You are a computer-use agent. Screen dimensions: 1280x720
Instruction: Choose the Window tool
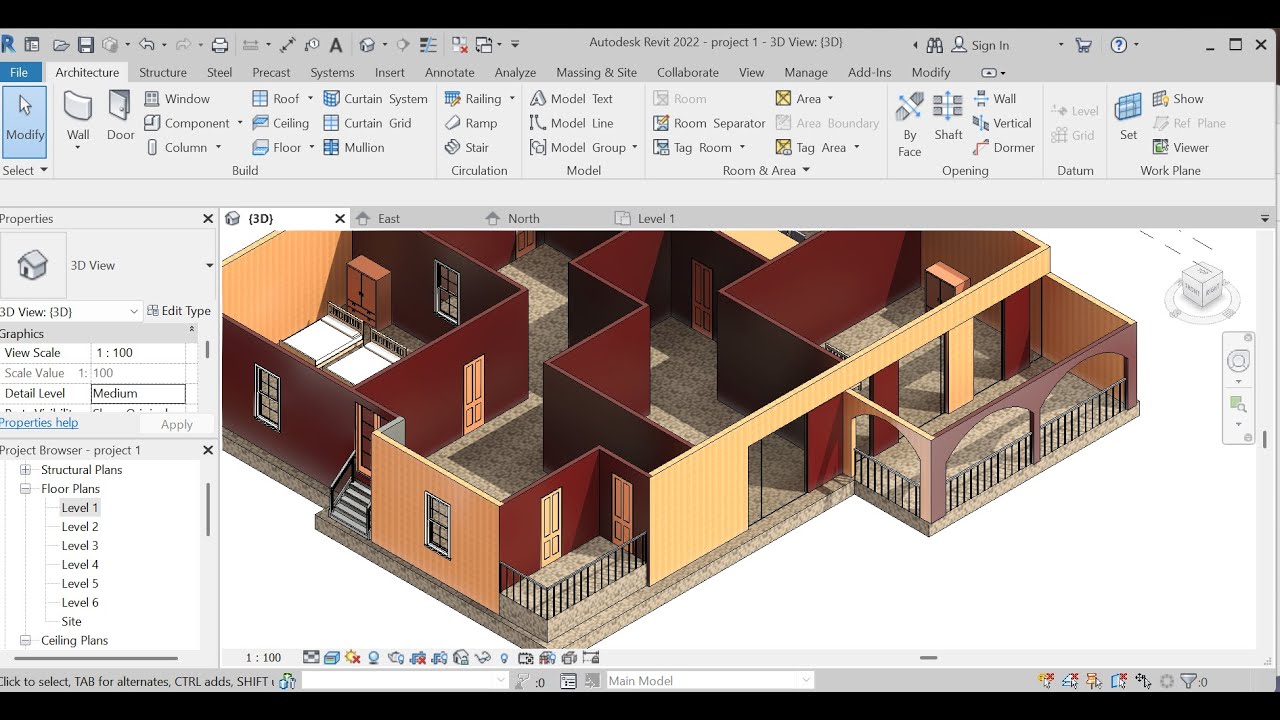177,99
